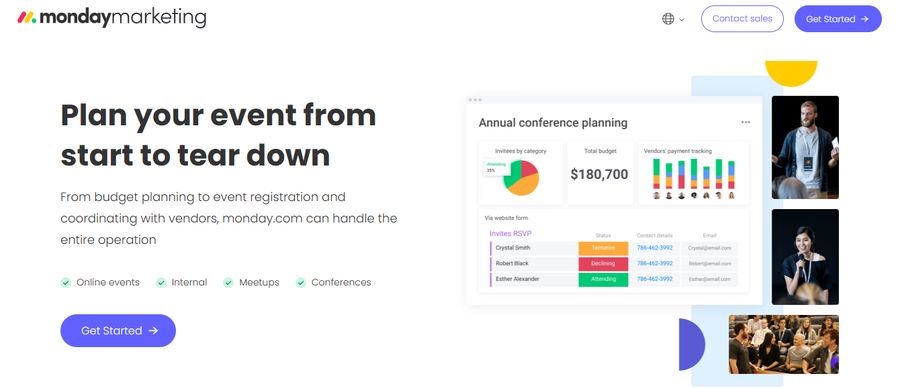This screenshot has width=900, height=388.
Task: Click Crystal Smith's phone number link
Action: [x=655, y=248]
